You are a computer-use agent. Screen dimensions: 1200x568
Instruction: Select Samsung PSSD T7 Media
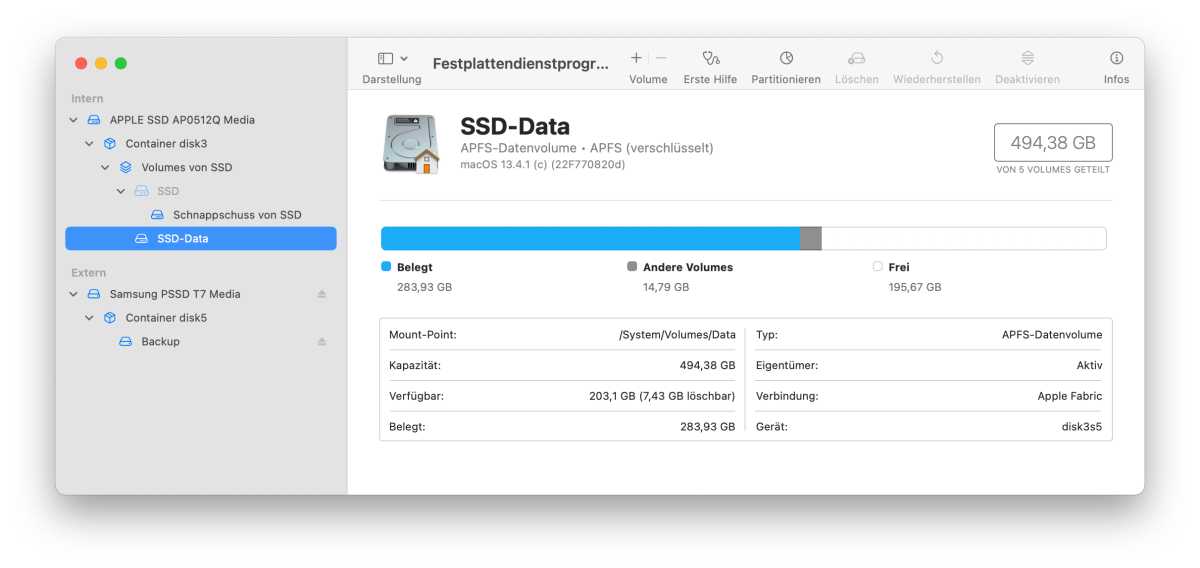pos(201,294)
